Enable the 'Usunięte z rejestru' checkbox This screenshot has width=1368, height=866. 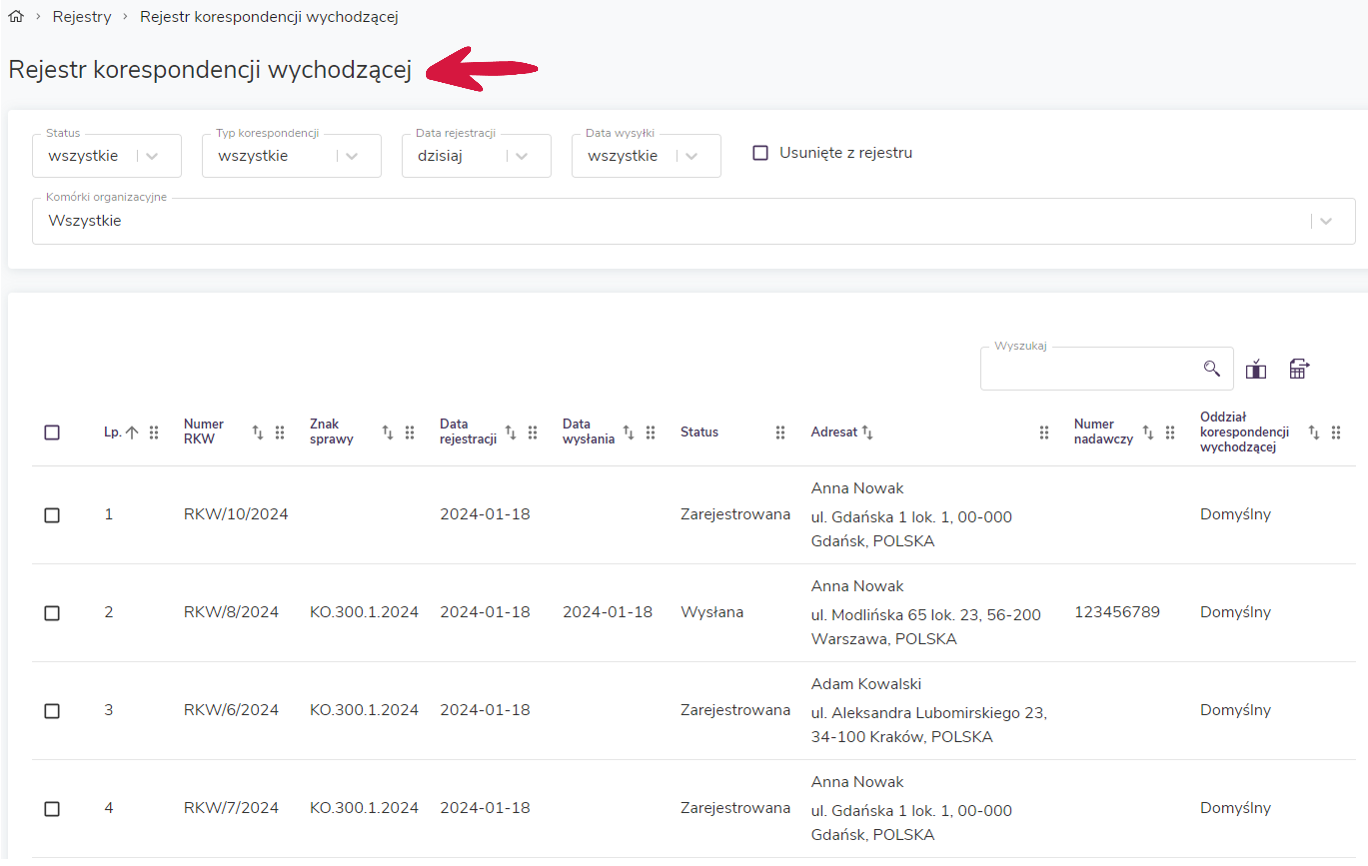click(x=760, y=153)
